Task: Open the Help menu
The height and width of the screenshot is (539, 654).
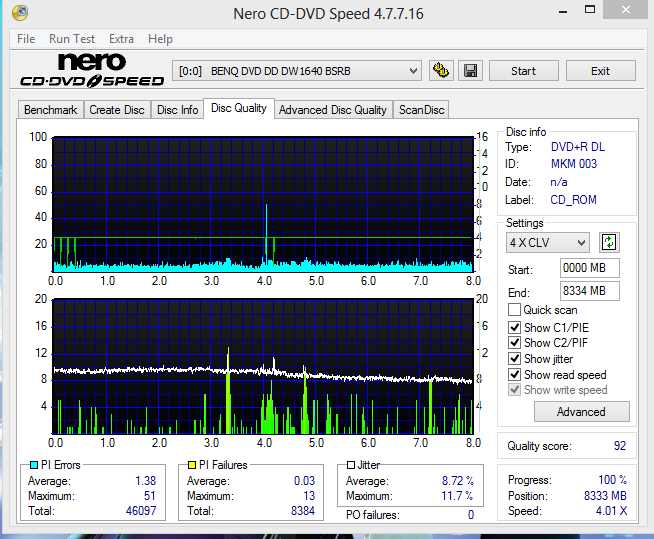Action: click(x=160, y=39)
